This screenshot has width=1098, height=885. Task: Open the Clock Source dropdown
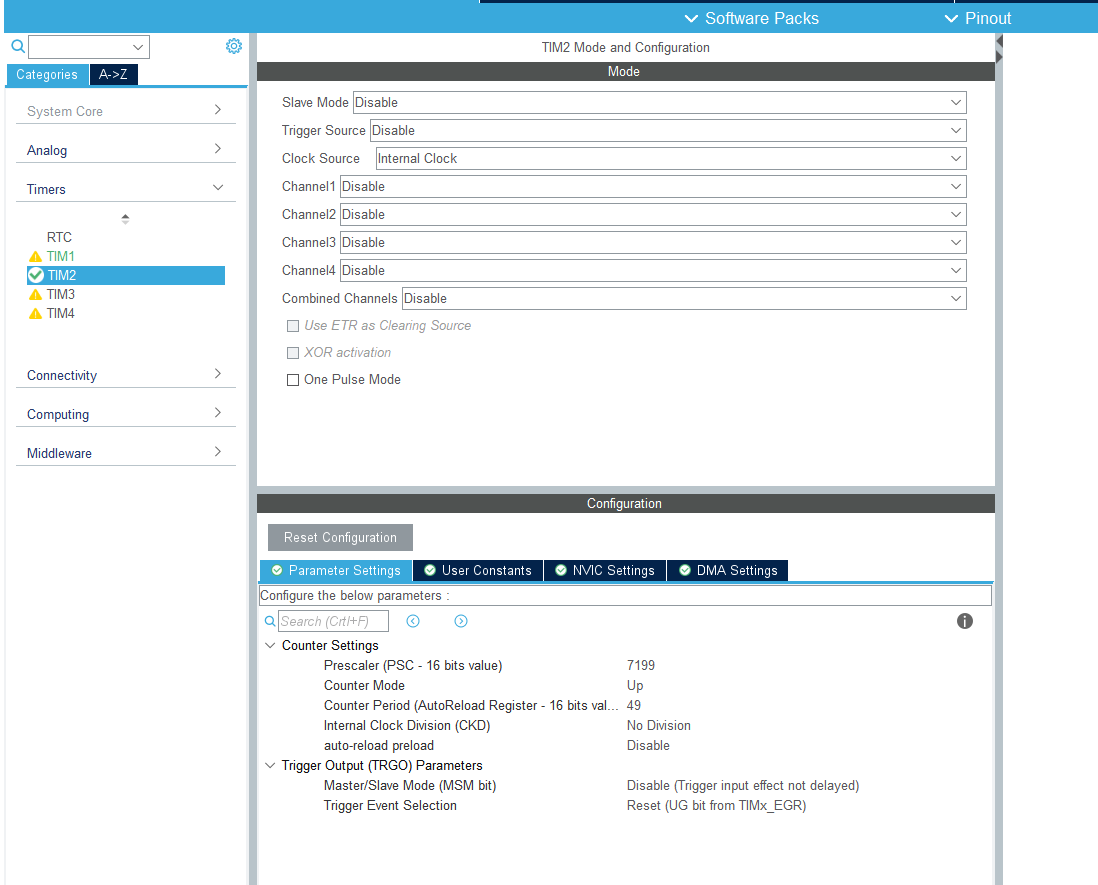pos(671,158)
